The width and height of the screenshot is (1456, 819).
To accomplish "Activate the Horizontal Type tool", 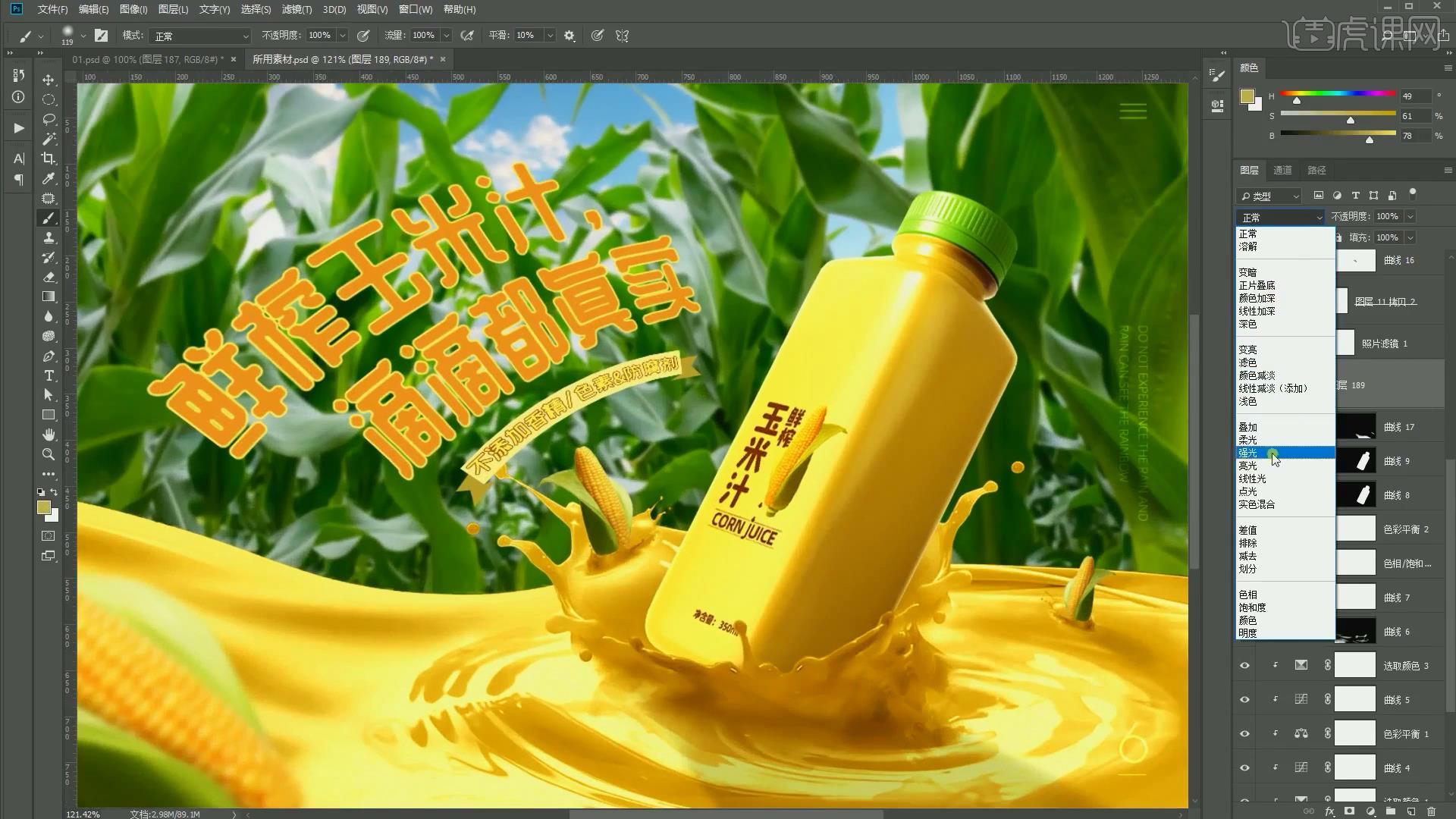I will [49, 375].
